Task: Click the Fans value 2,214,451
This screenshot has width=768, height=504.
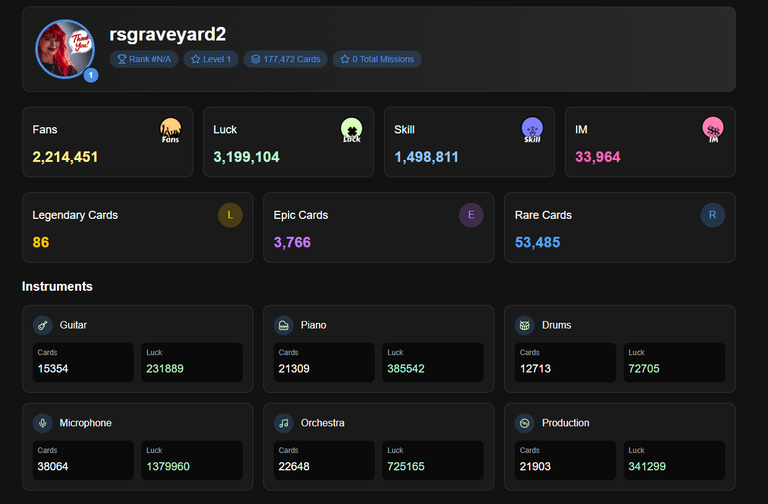Action: (65, 157)
